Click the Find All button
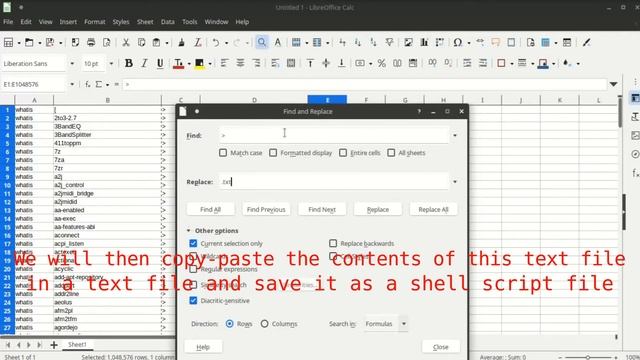 211,209
